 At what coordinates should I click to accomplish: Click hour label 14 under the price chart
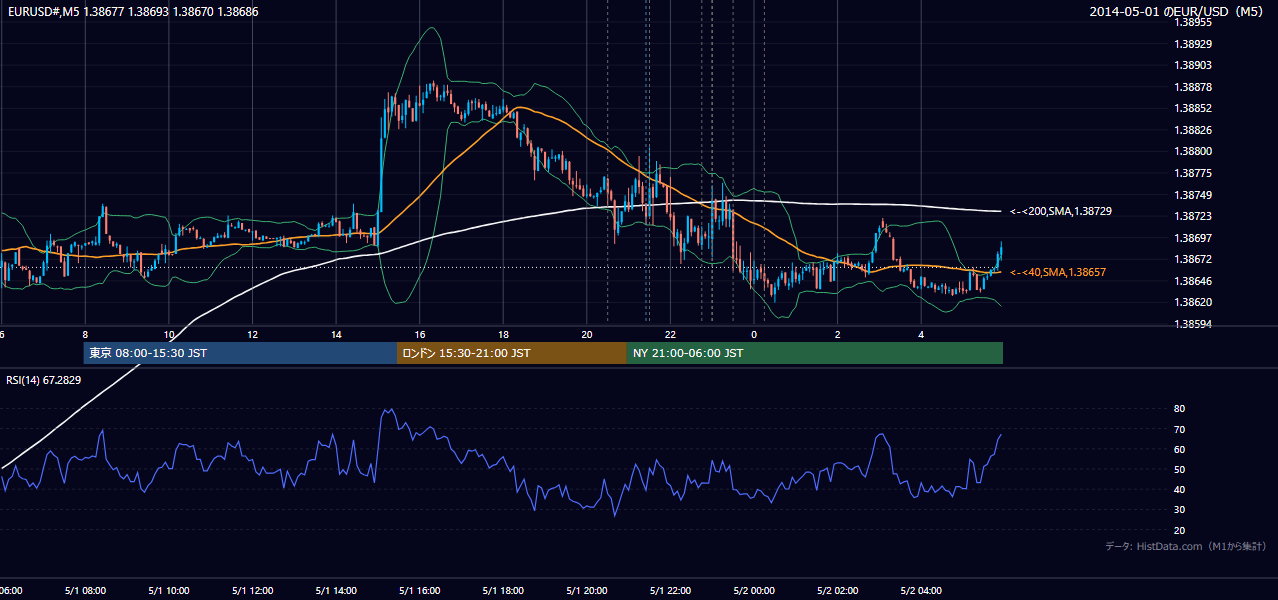[x=336, y=334]
